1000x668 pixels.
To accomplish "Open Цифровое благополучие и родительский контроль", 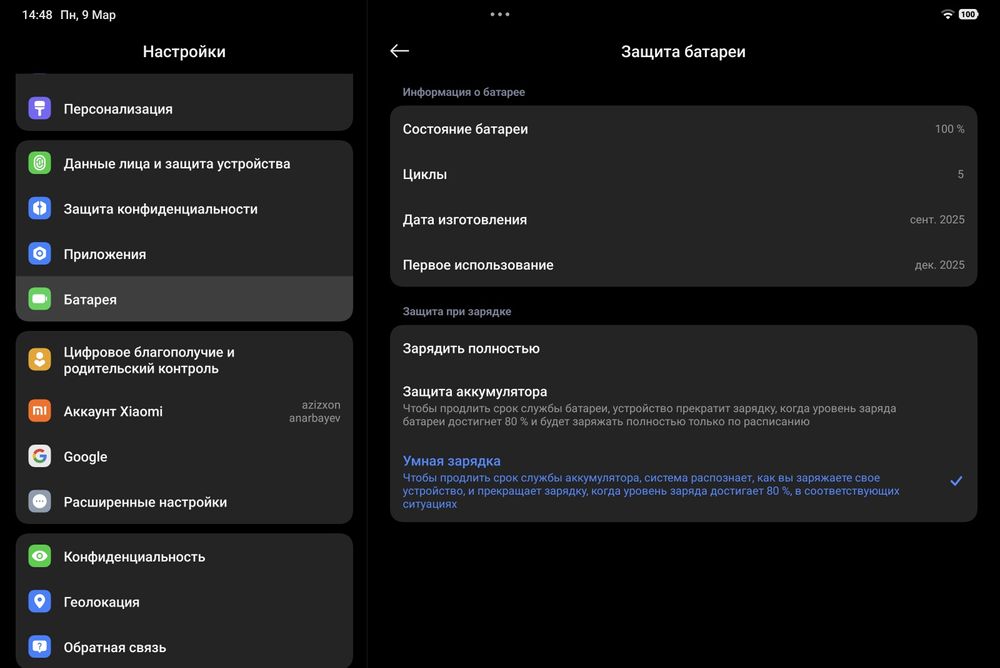I will tap(184, 360).
